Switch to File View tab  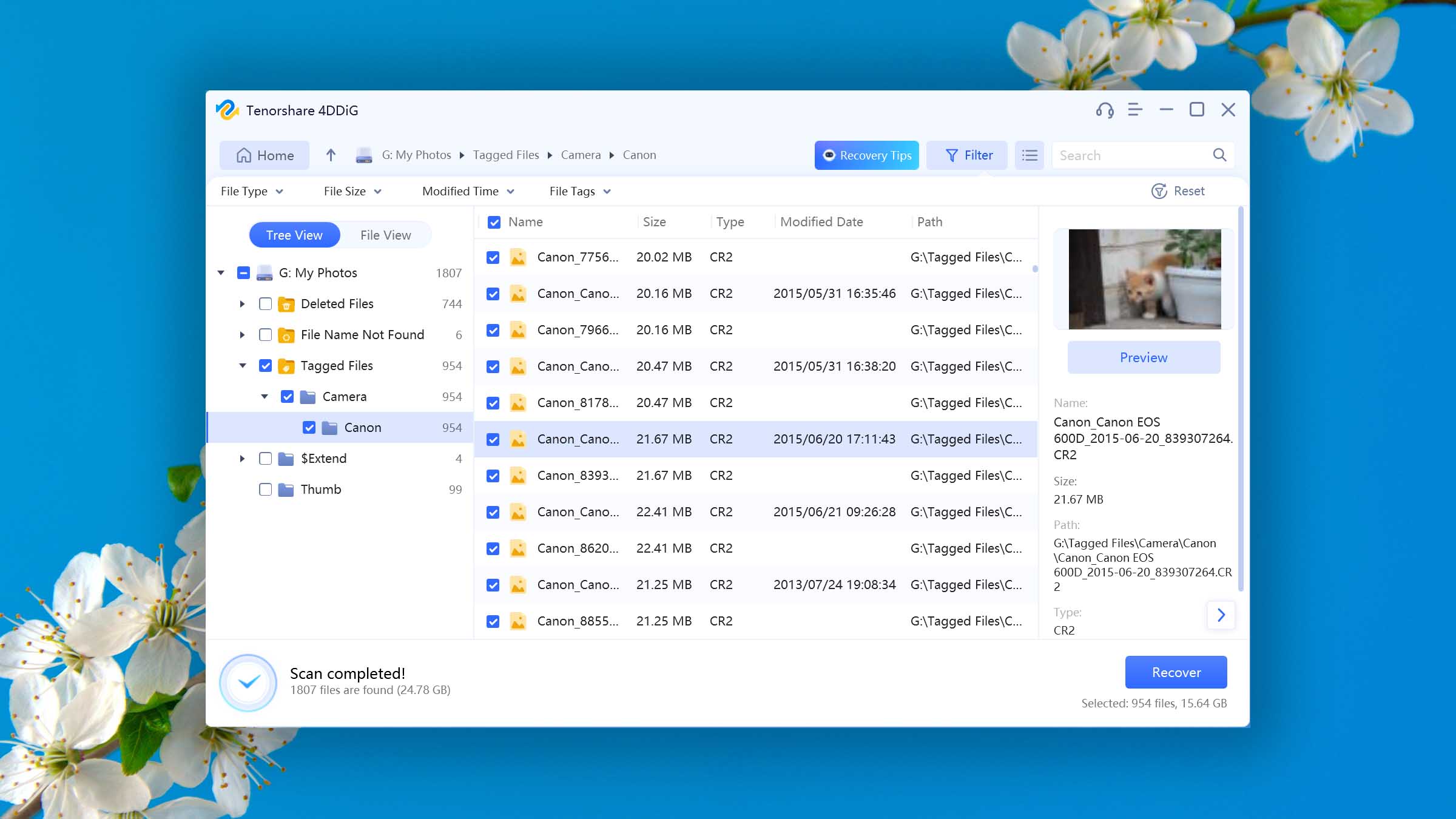[385, 235]
